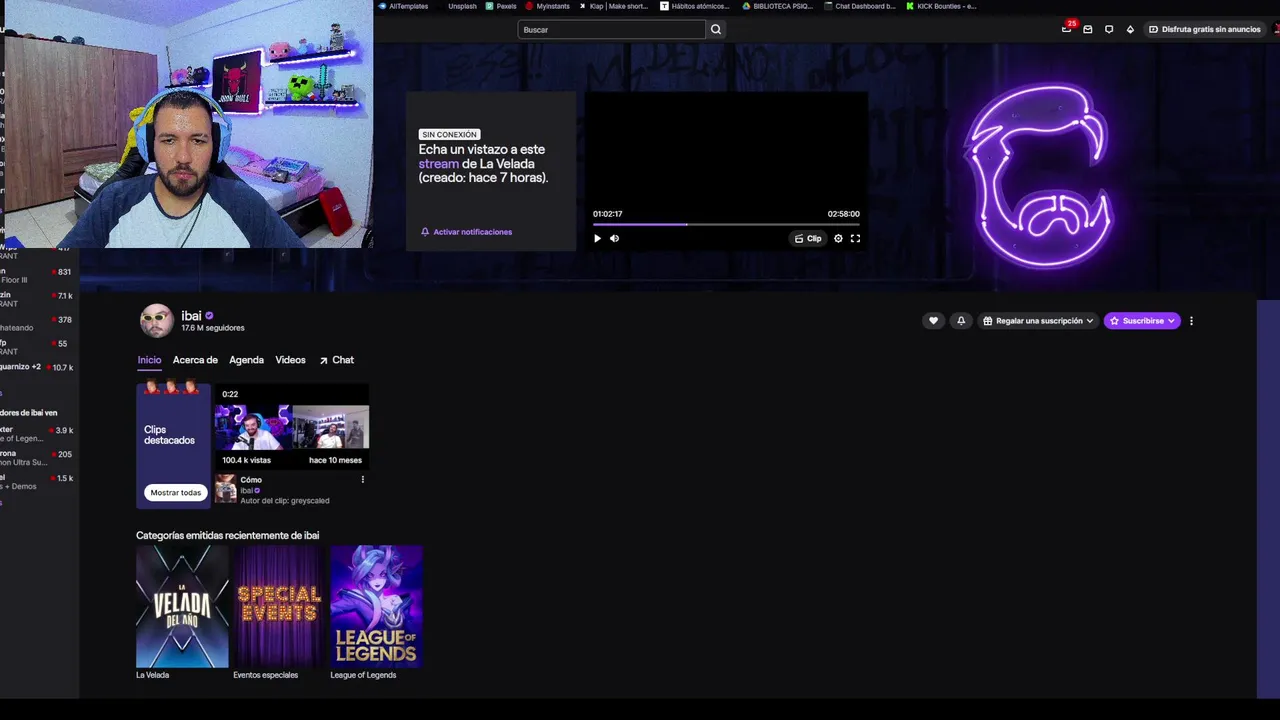Open channel more options three dots

(x=1191, y=321)
